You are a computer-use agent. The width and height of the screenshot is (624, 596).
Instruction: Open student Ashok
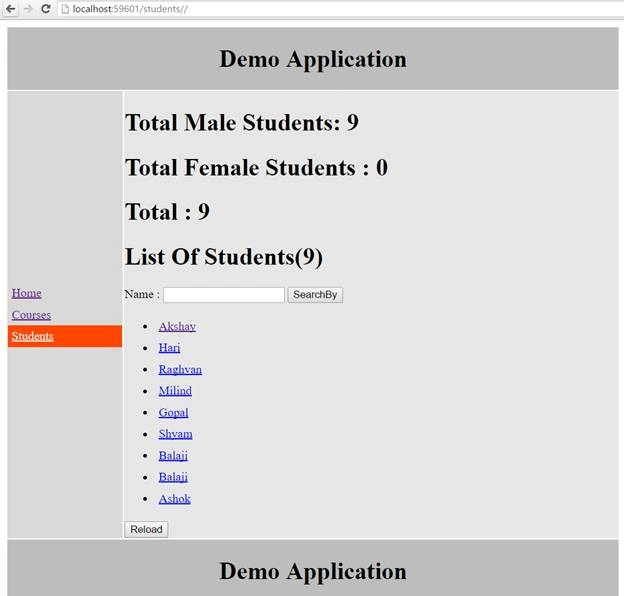[175, 499]
